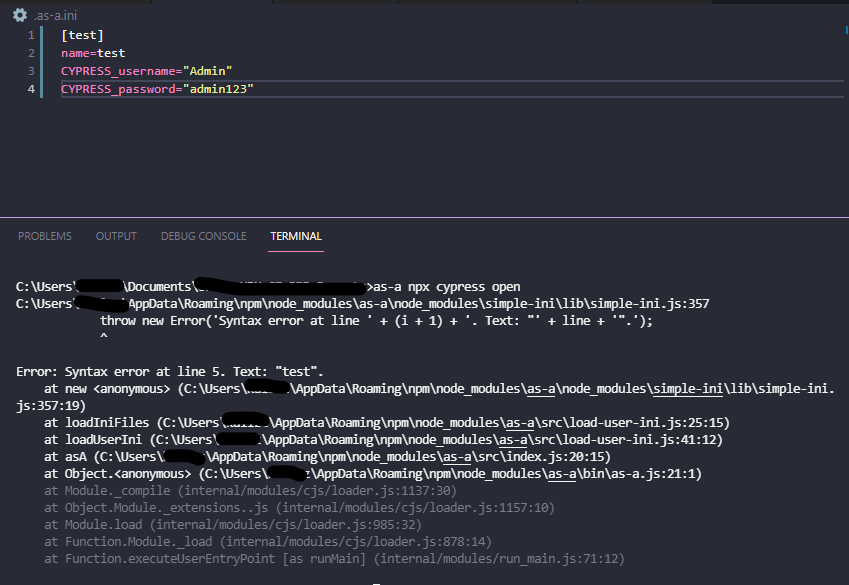This screenshot has height=585, width=849.
Task: Click the CYPRESS_username key text
Action: tap(118, 71)
